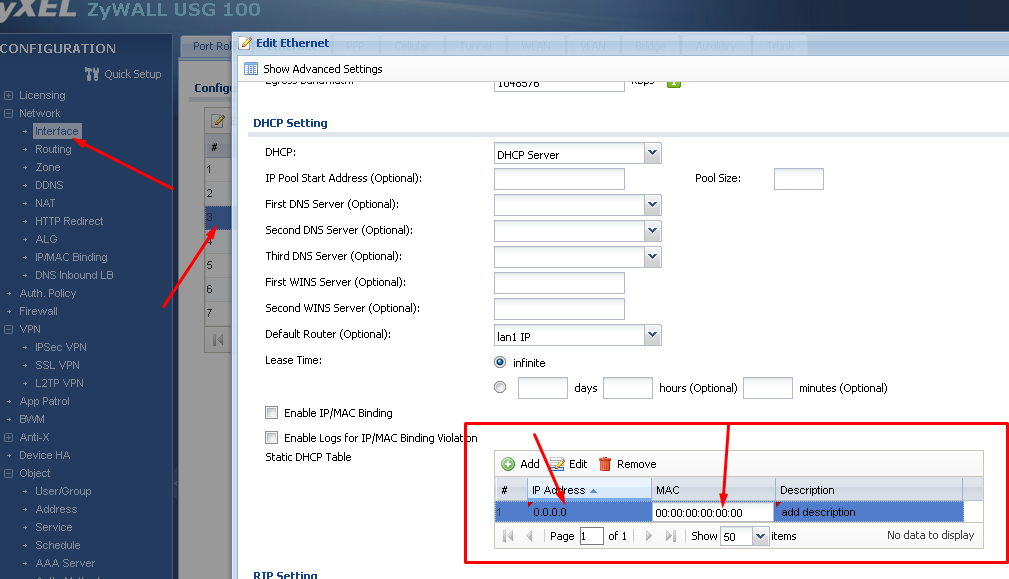The image size is (1009, 579).
Task: Select row 3 in background interface list
Action: pos(218,217)
